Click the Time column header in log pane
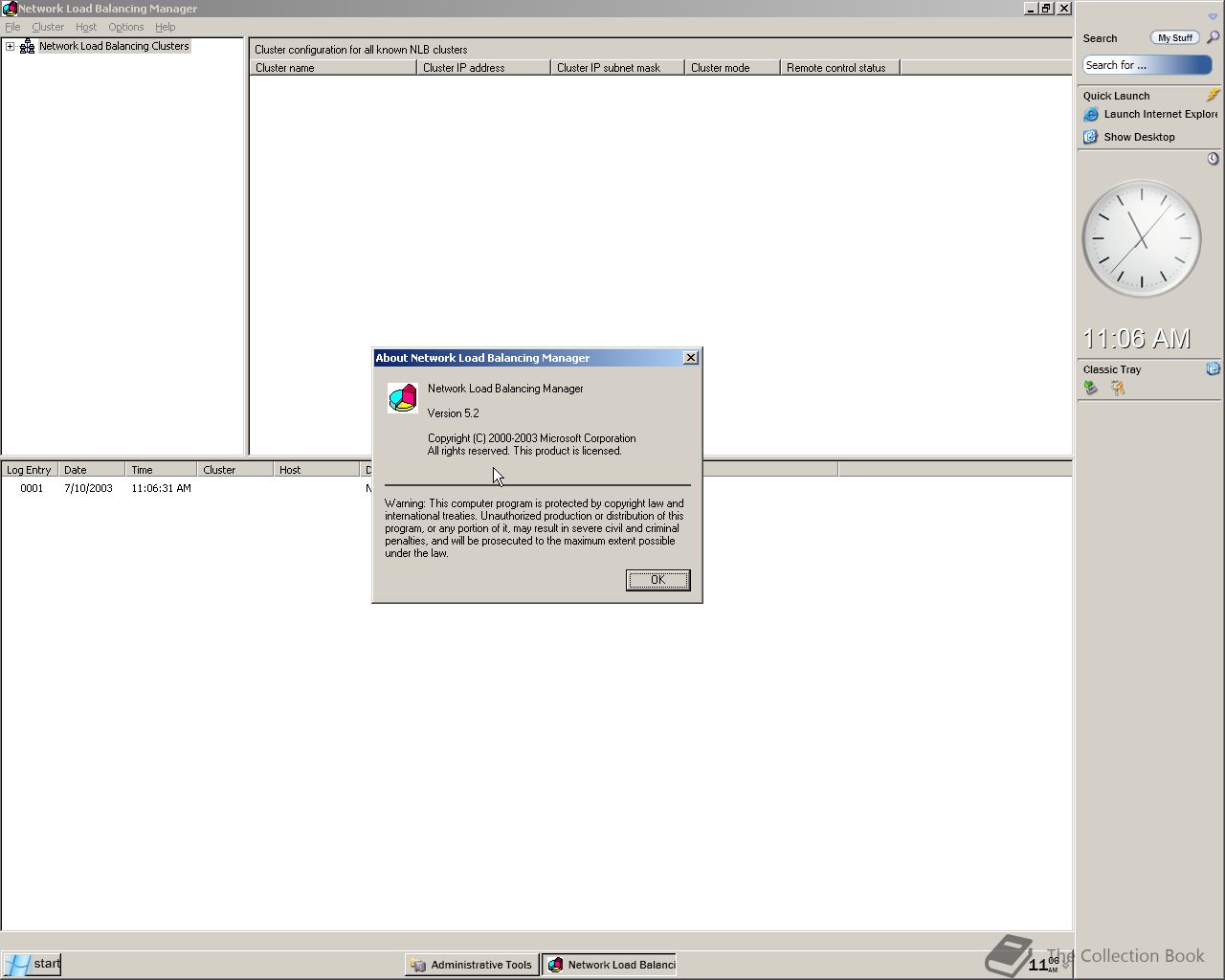The height and width of the screenshot is (980, 1225). point(161,470)
